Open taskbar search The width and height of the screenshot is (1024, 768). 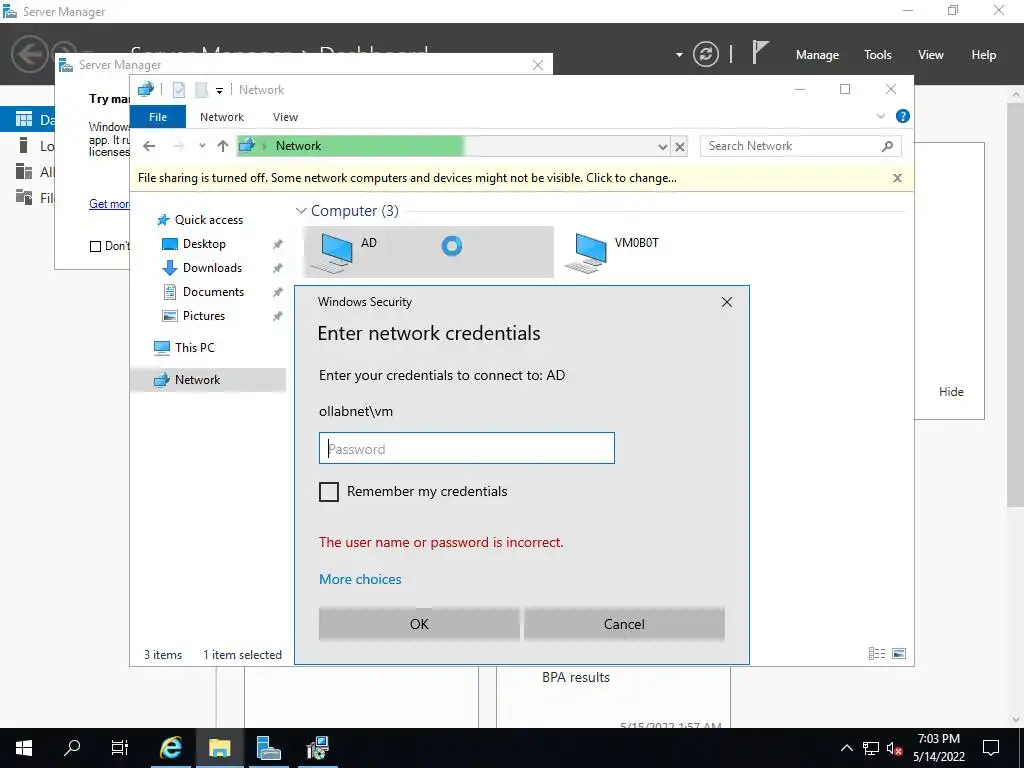72,748
